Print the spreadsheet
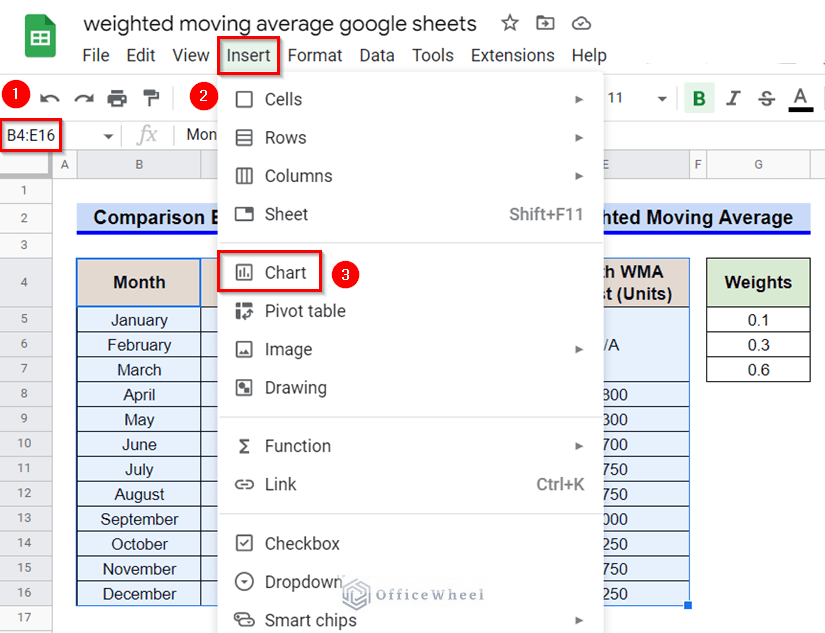 (115, 95)
